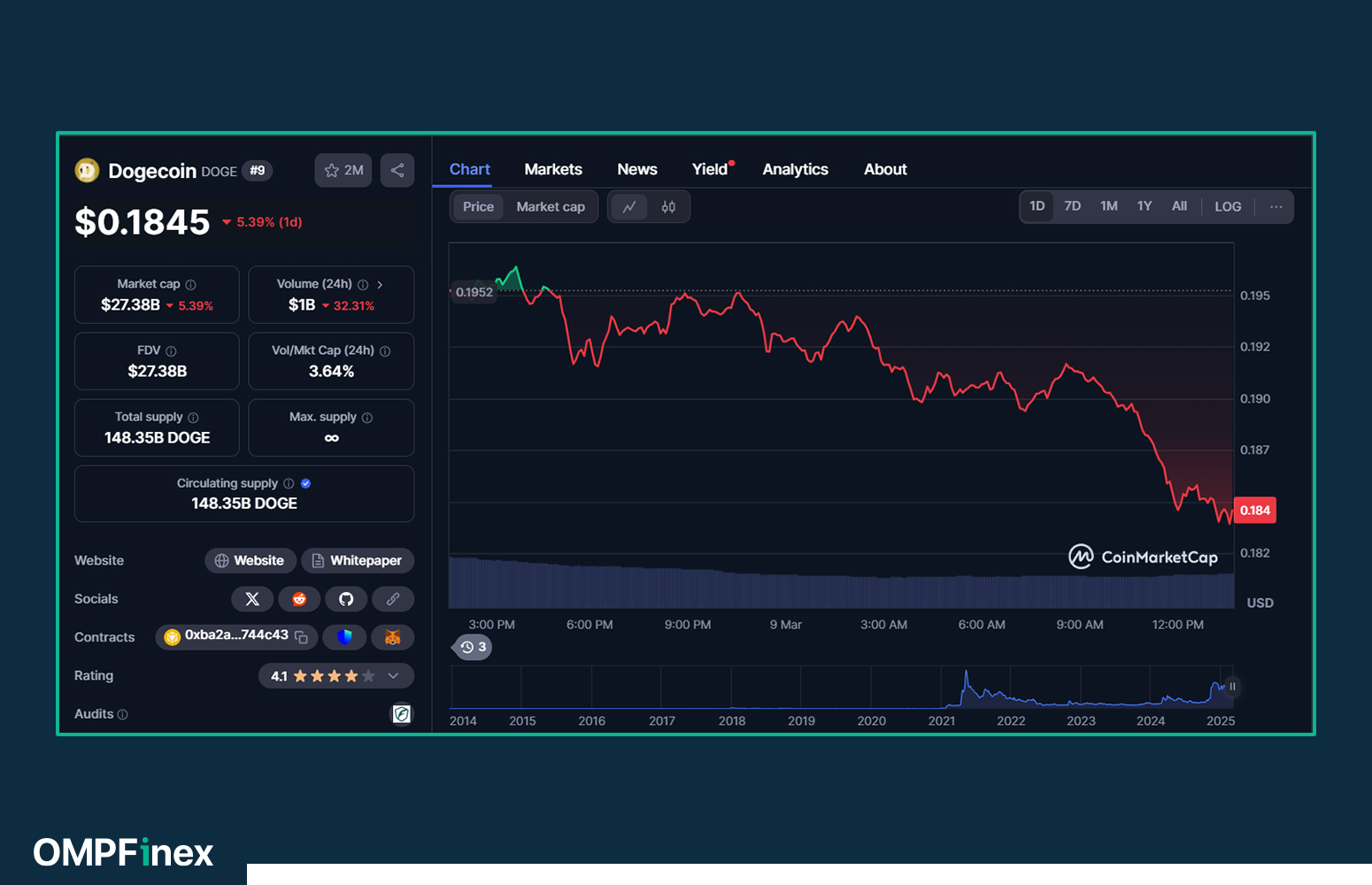Click the range slider handle near 2025
The width and height of the screenshot is (1372, 885).
(x=1232, y=687)
